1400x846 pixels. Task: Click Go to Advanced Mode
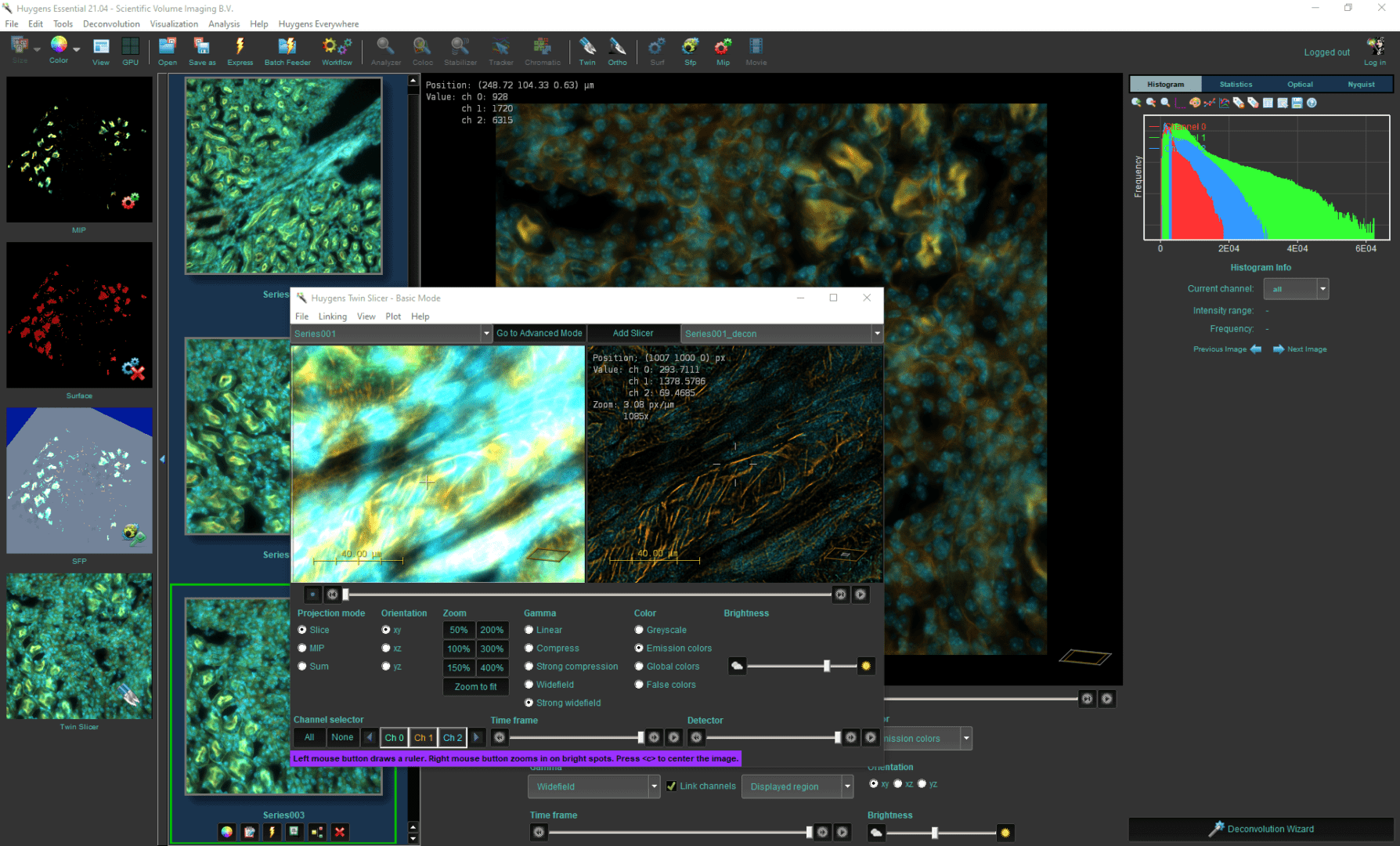(x=539, y=333)
